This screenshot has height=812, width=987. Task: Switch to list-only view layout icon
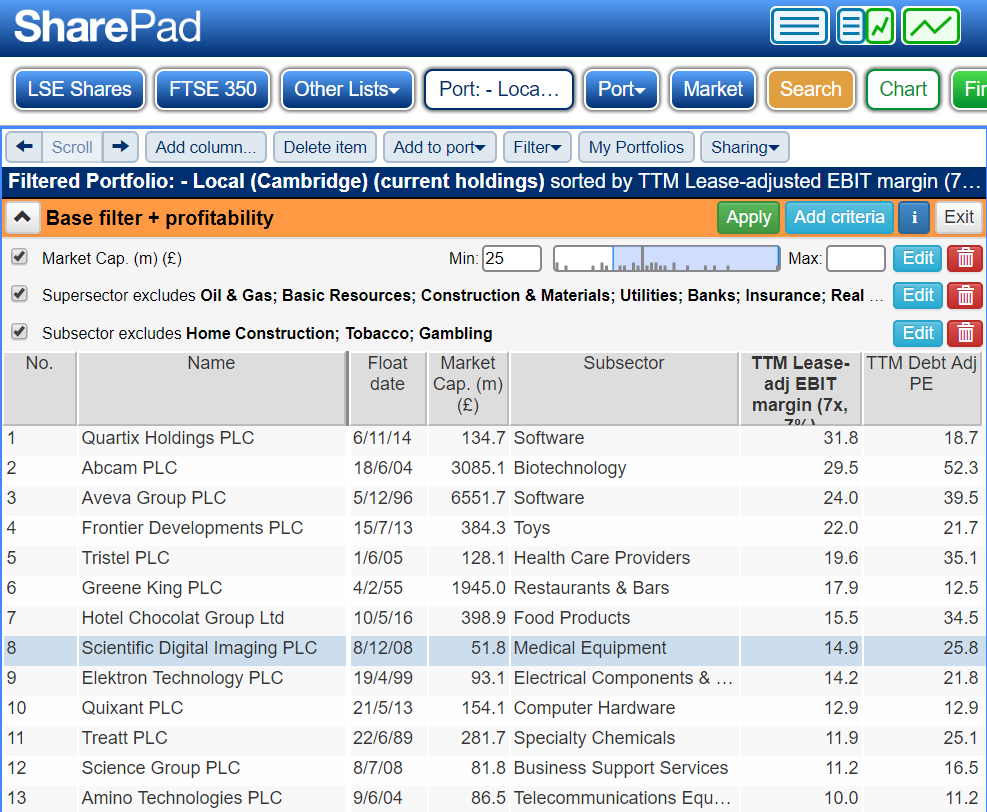click(x=799, y=26)
